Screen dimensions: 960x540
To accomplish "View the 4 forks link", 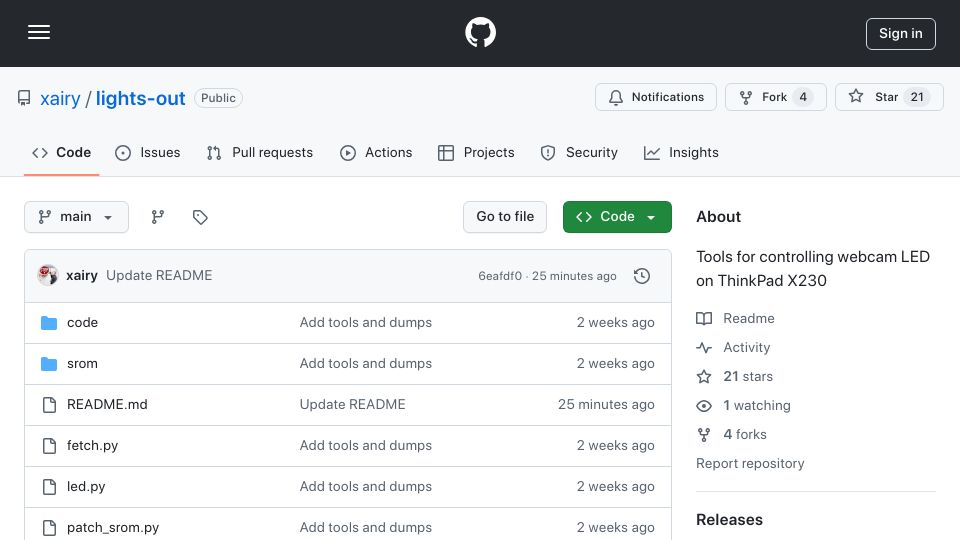I will (732, 435).
